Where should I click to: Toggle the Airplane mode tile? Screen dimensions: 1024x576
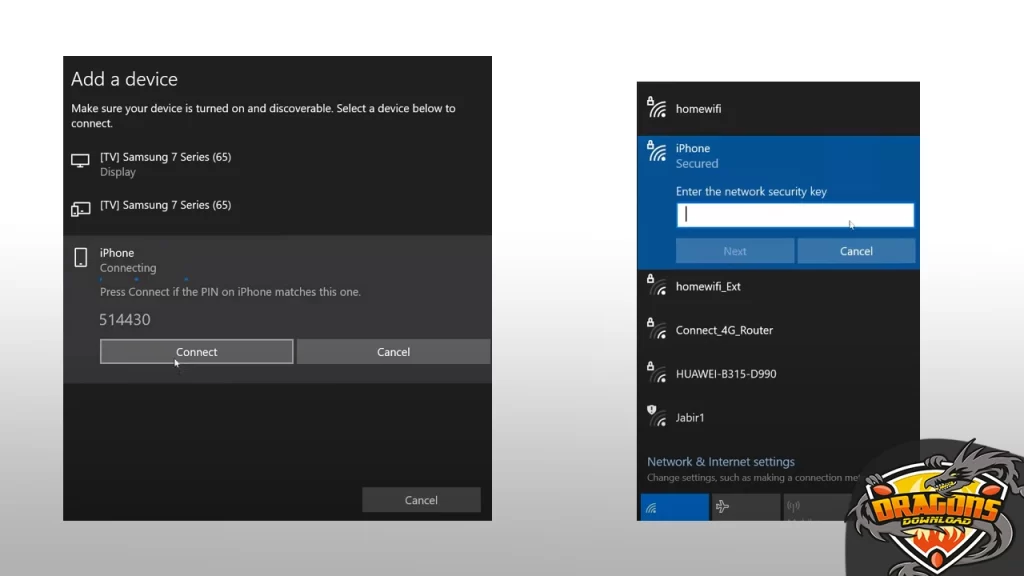(x=745, y=507)
